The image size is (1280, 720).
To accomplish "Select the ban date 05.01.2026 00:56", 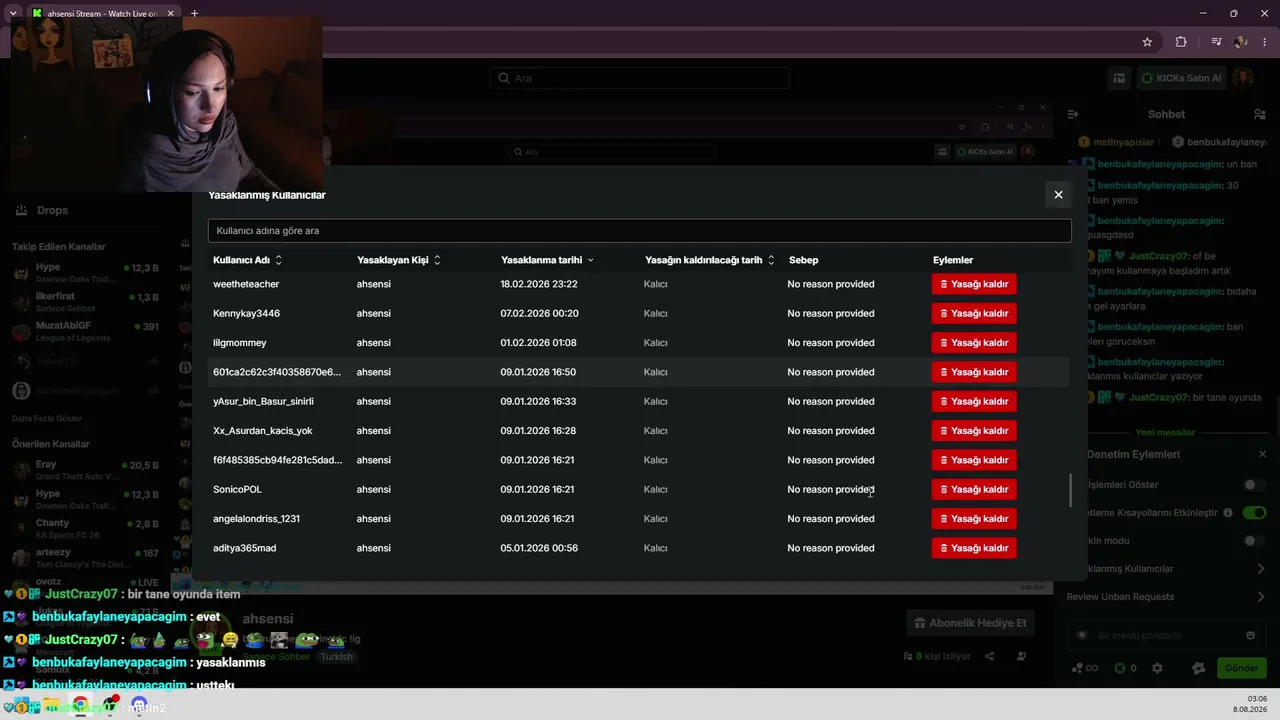I will tap(539, 548).
